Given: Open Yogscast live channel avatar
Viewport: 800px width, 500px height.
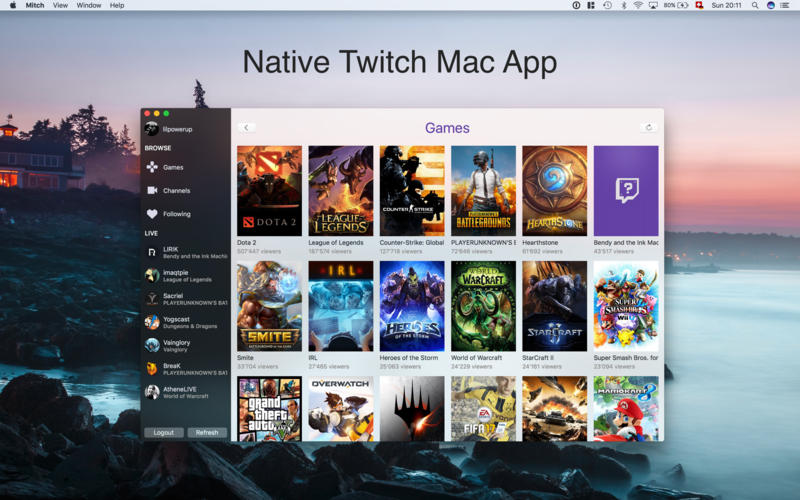Looking at the screenshot, I should (x=152, y=322).
